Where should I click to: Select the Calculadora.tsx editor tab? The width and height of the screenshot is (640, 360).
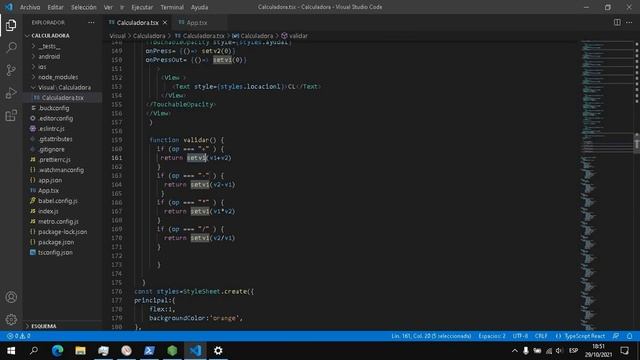tap(138, 22)
